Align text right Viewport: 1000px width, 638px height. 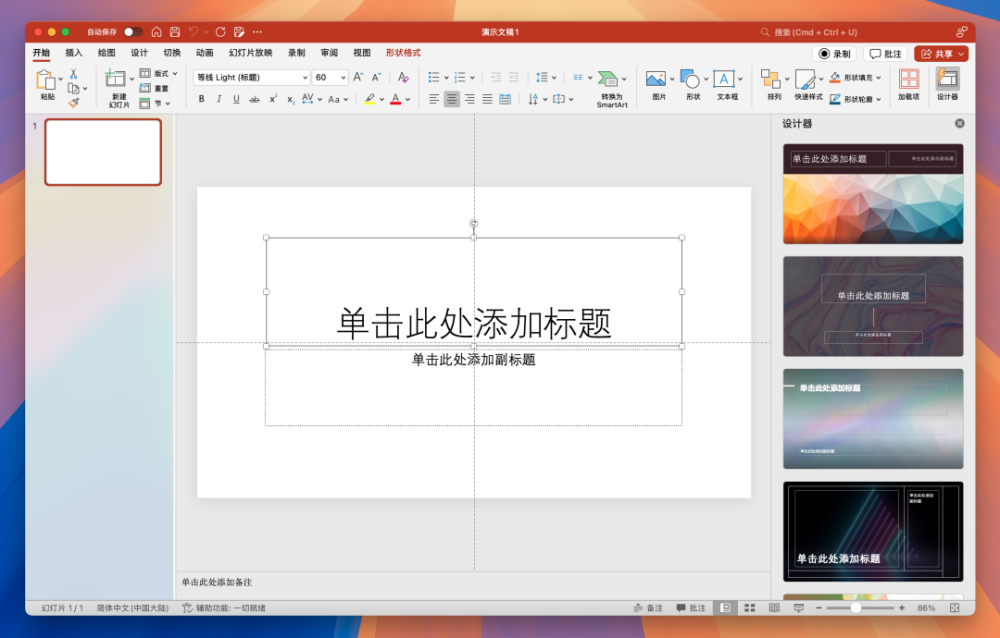click(x=469, y=99)
